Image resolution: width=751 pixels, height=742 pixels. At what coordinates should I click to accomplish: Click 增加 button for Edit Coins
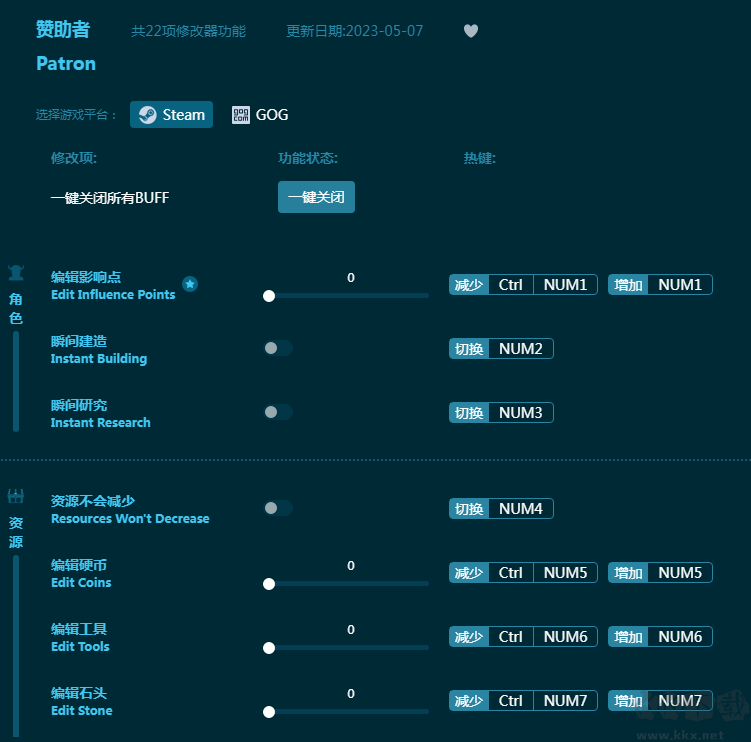(x=629, y=573)
